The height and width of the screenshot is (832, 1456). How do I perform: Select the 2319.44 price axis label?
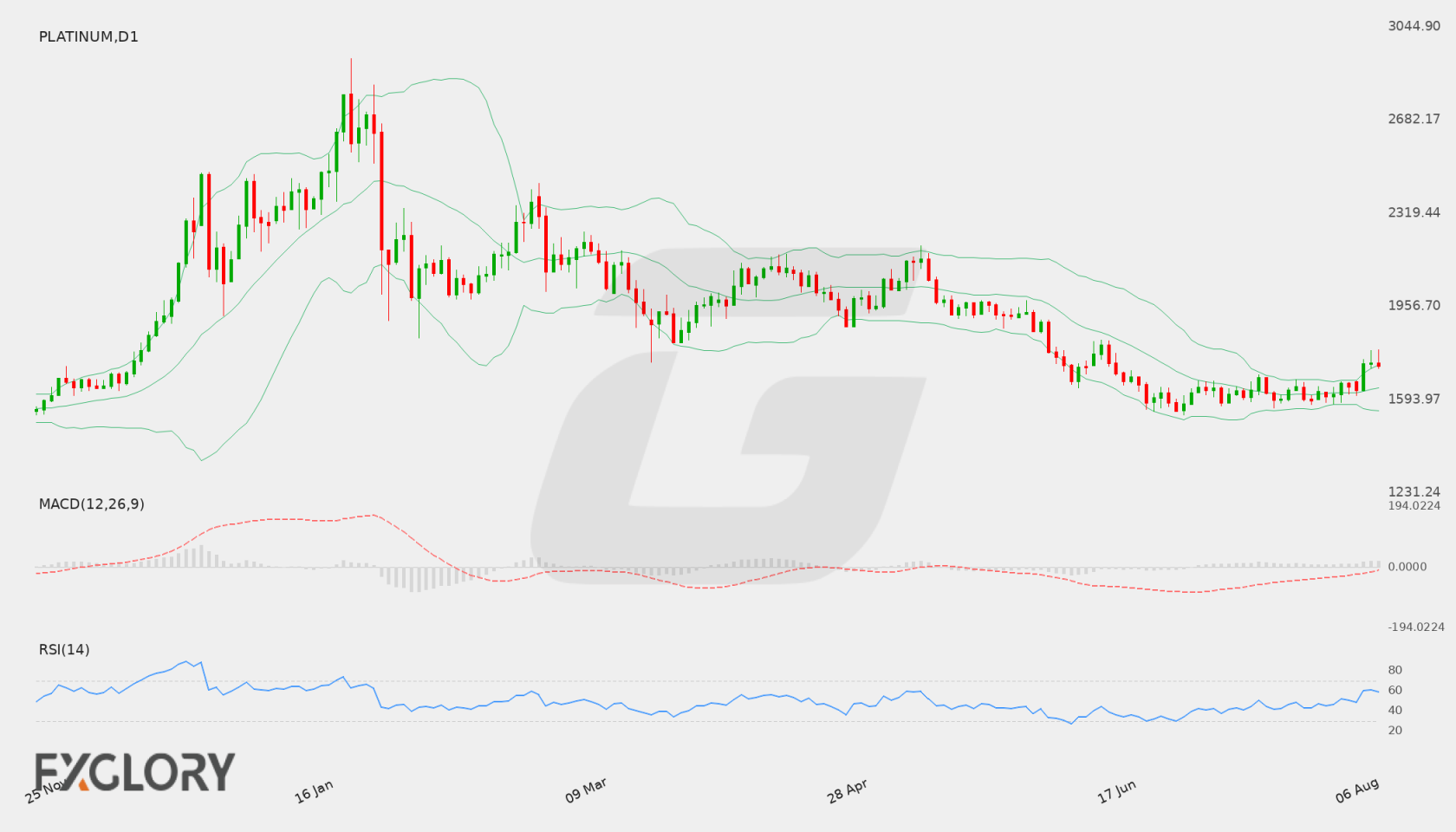pos(1414,212)
